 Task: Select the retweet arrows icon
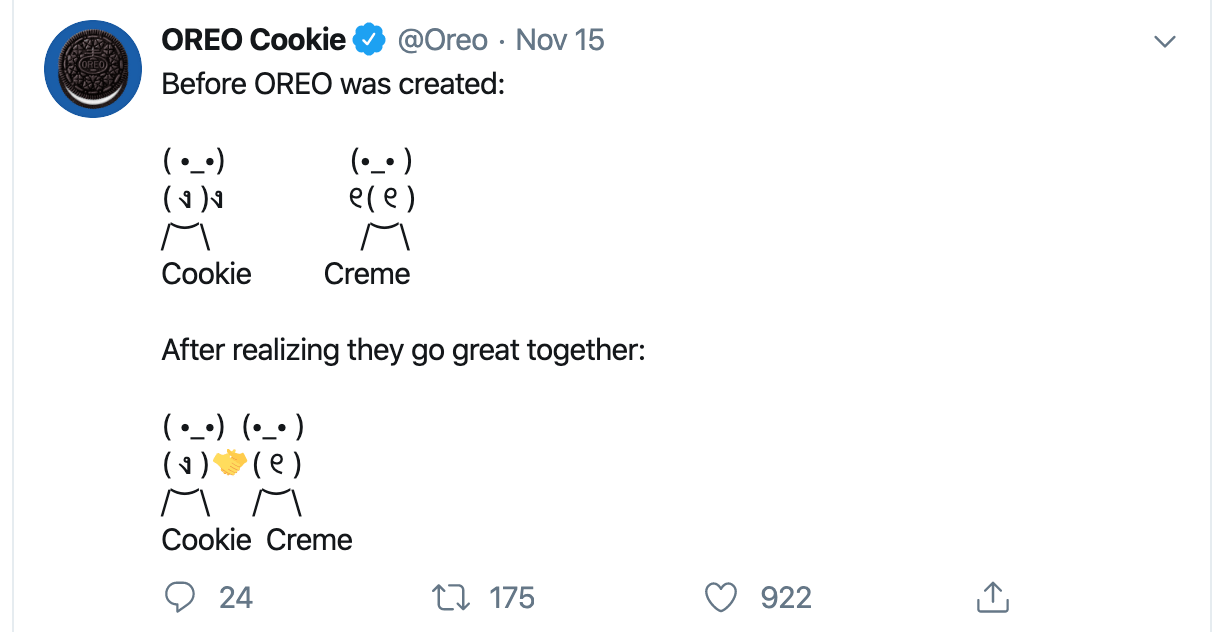[x=451, y=597]
